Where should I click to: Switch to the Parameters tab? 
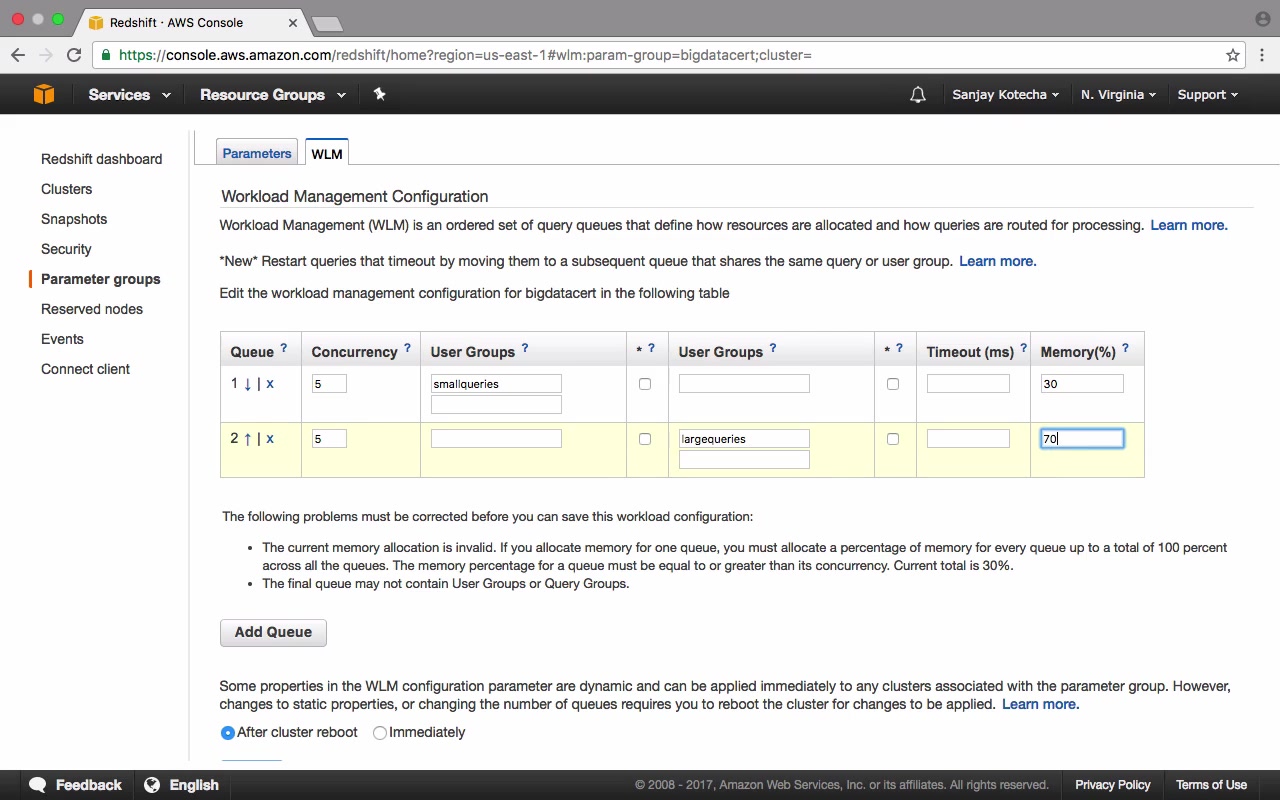[x=257, y=153]
